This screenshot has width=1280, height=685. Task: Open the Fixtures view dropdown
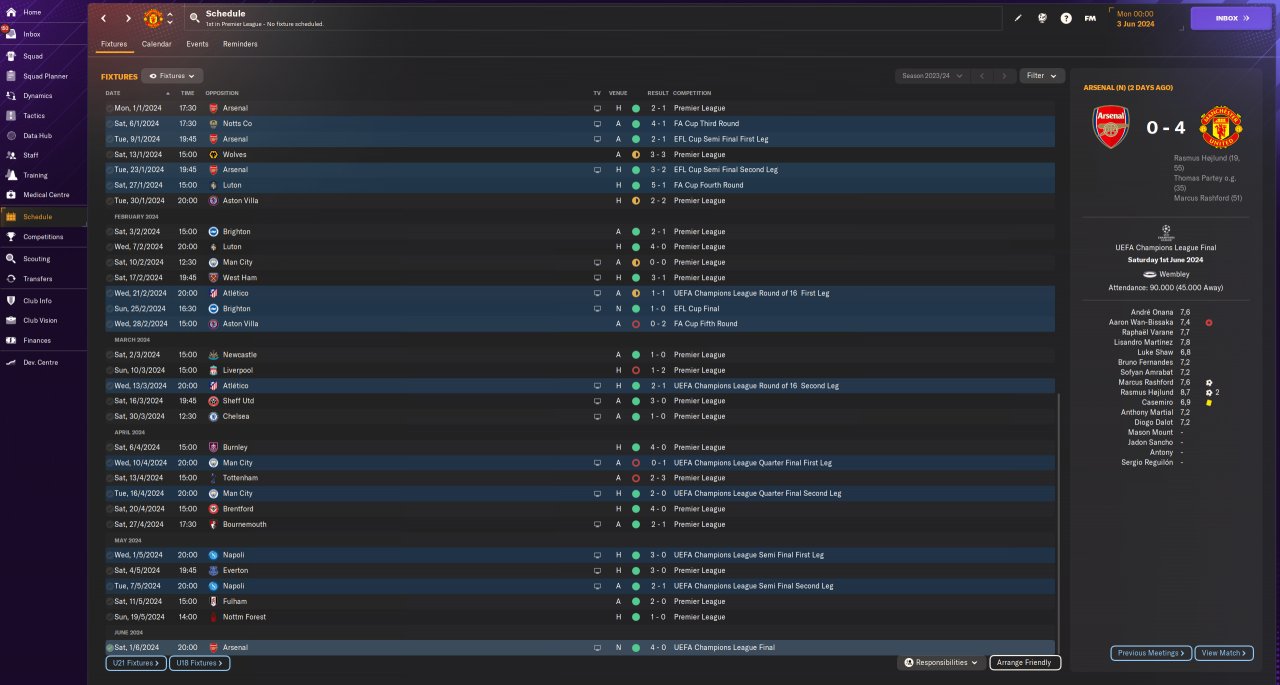tap(173, 76)
